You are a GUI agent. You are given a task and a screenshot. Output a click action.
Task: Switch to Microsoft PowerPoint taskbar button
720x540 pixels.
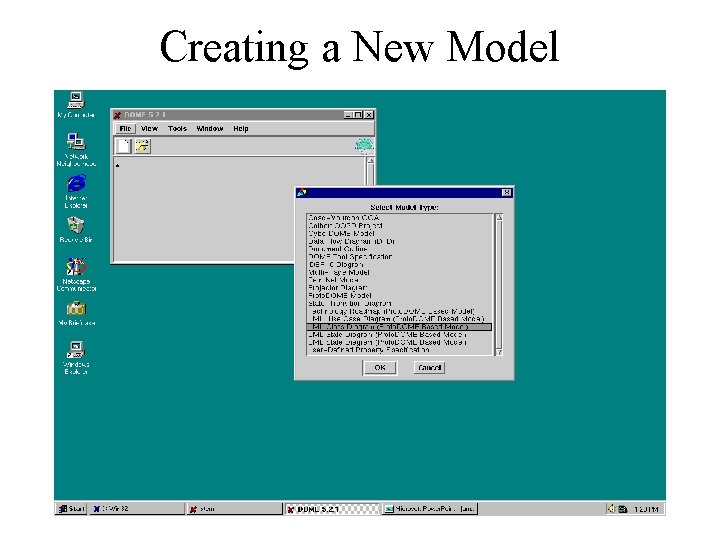click(429, 509)
